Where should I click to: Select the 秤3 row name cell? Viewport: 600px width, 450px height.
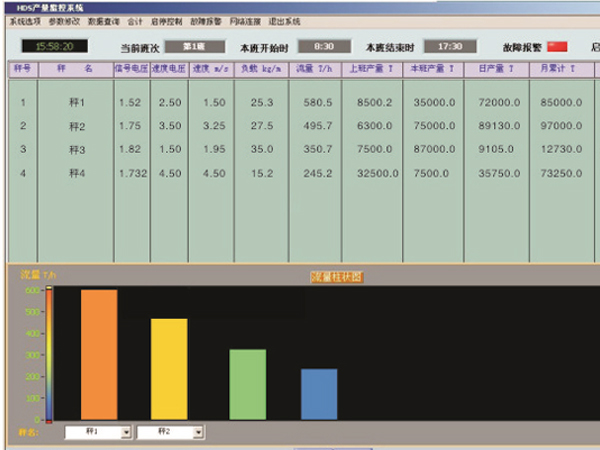pos(76,149)
